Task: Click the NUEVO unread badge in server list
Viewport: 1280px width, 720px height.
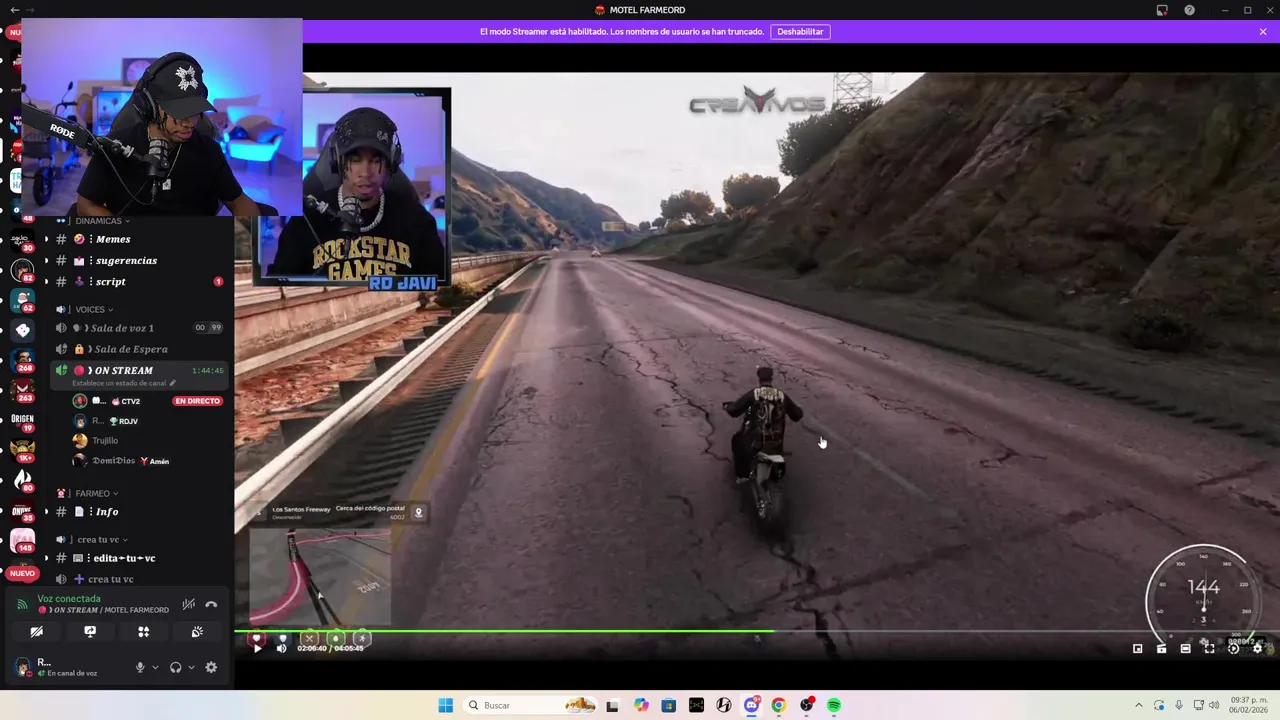Action: [x=22, y=573]
